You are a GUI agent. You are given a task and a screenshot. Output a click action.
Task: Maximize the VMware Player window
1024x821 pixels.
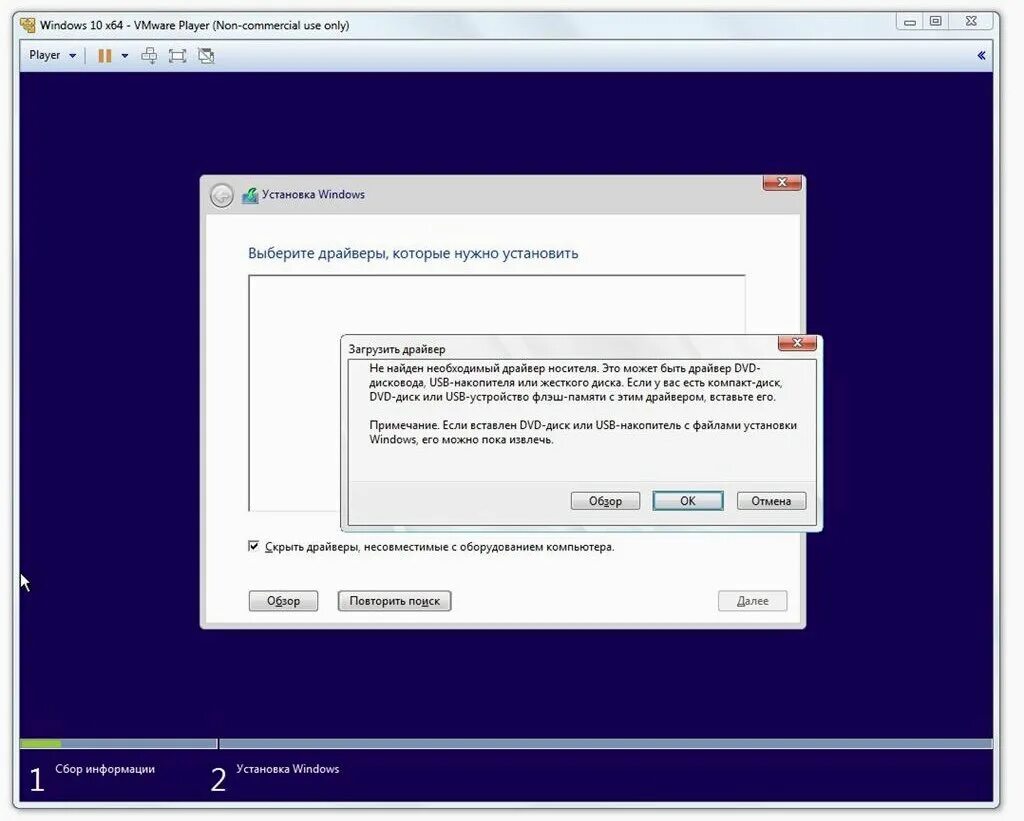(935, 22)
